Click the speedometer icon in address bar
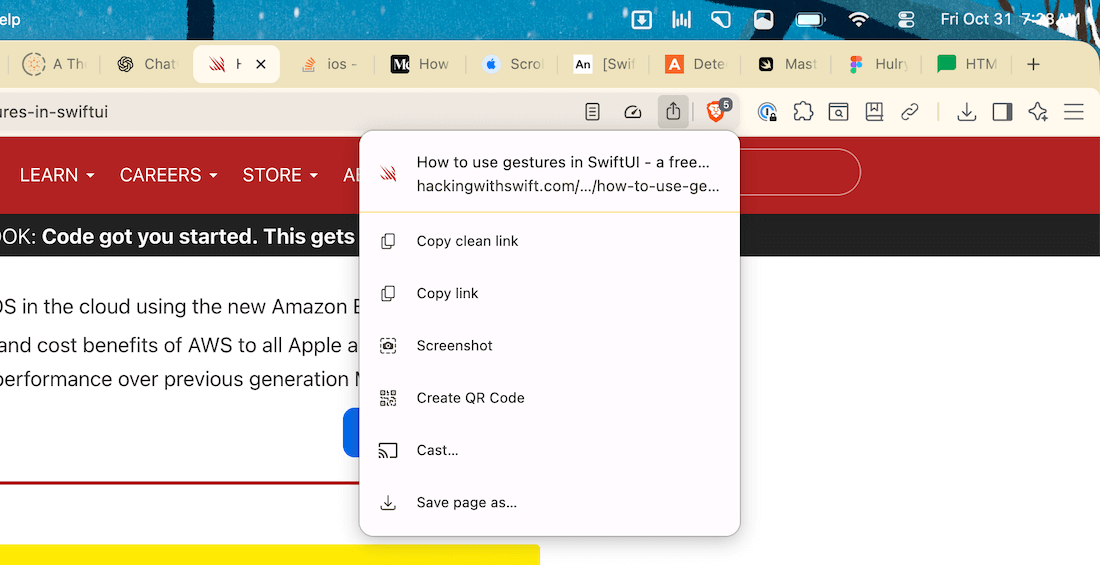This screenshot has height=565, width=1100. point(632,112)
